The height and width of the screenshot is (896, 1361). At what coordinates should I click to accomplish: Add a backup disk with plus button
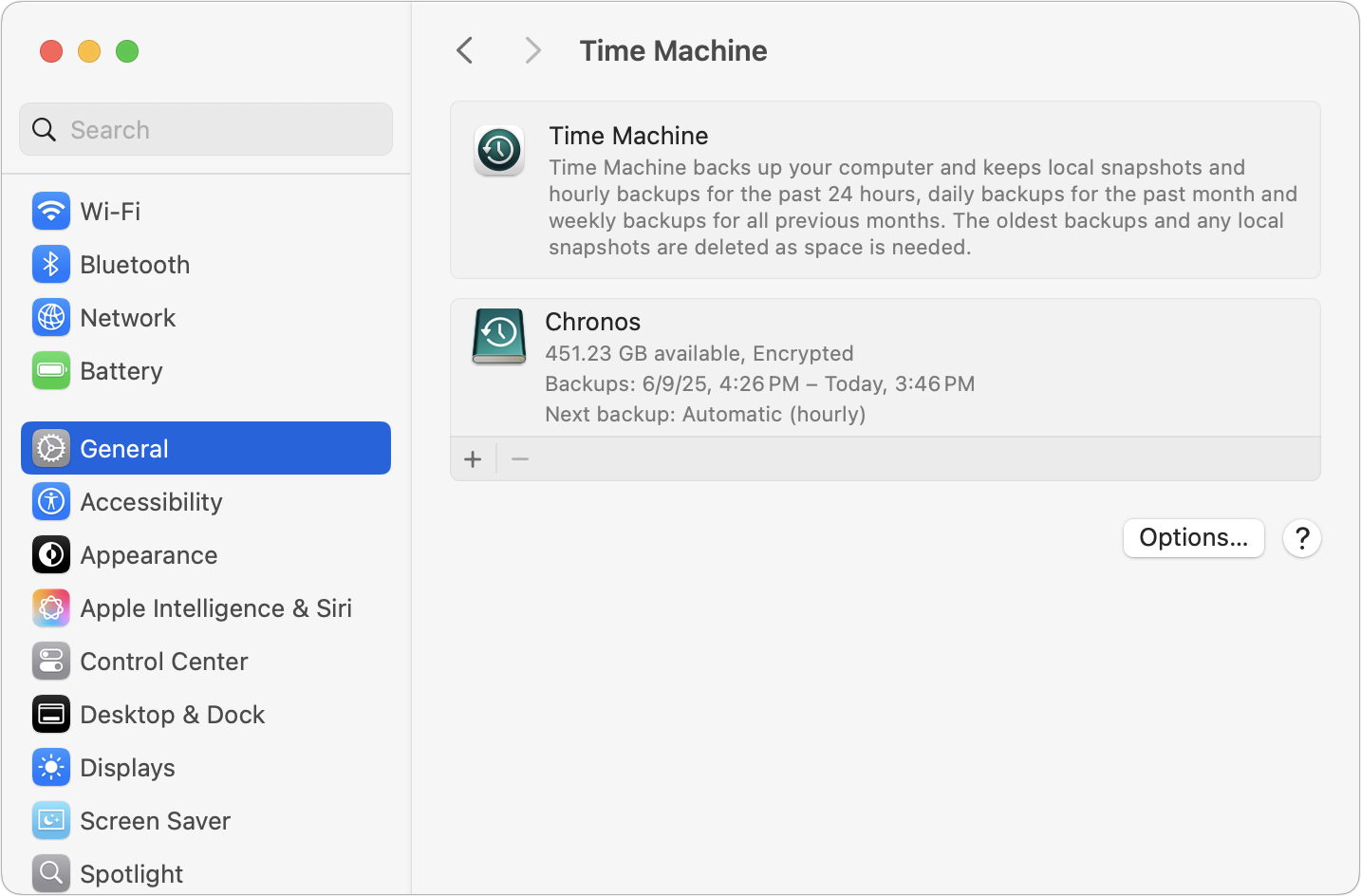click(473, 459)
